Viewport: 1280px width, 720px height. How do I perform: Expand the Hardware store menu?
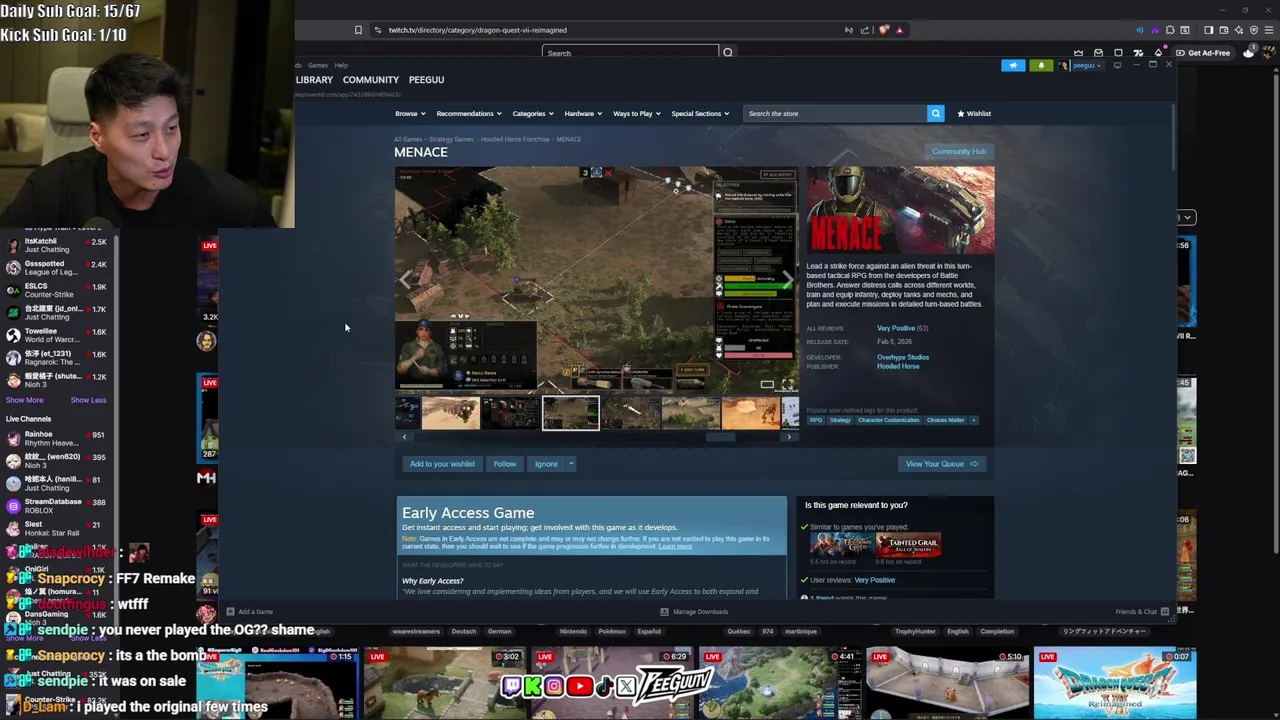point(583,113)
